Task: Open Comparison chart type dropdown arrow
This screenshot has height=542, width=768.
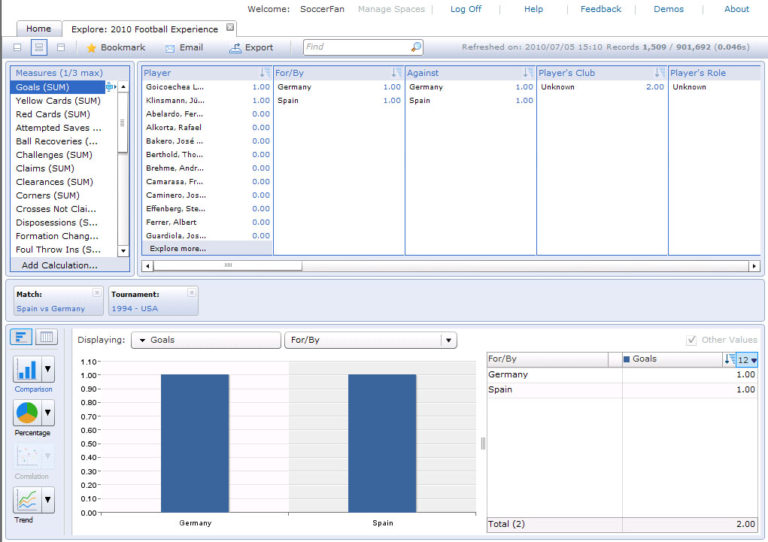Action: coord(47,370)
